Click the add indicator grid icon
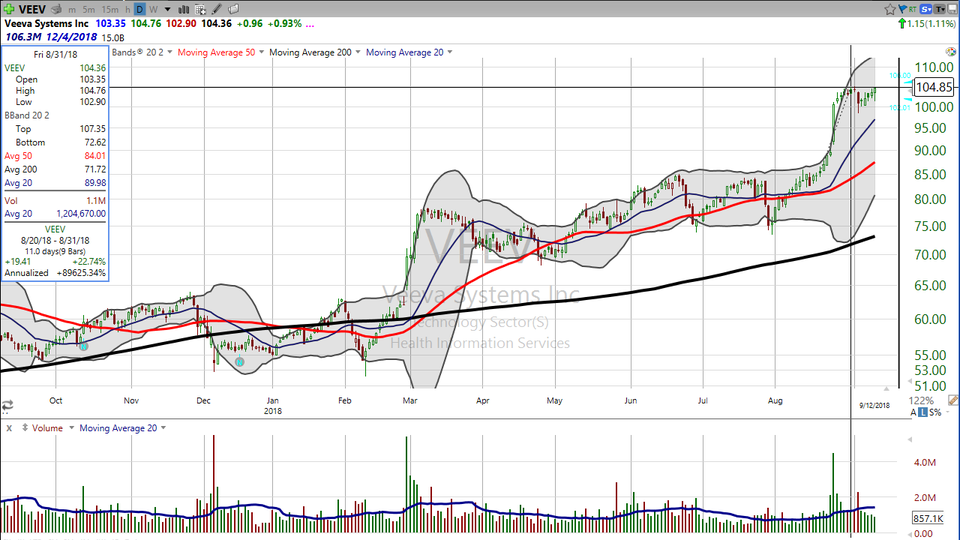The height and width of the screenshot is (540, 960). (200, 9)
